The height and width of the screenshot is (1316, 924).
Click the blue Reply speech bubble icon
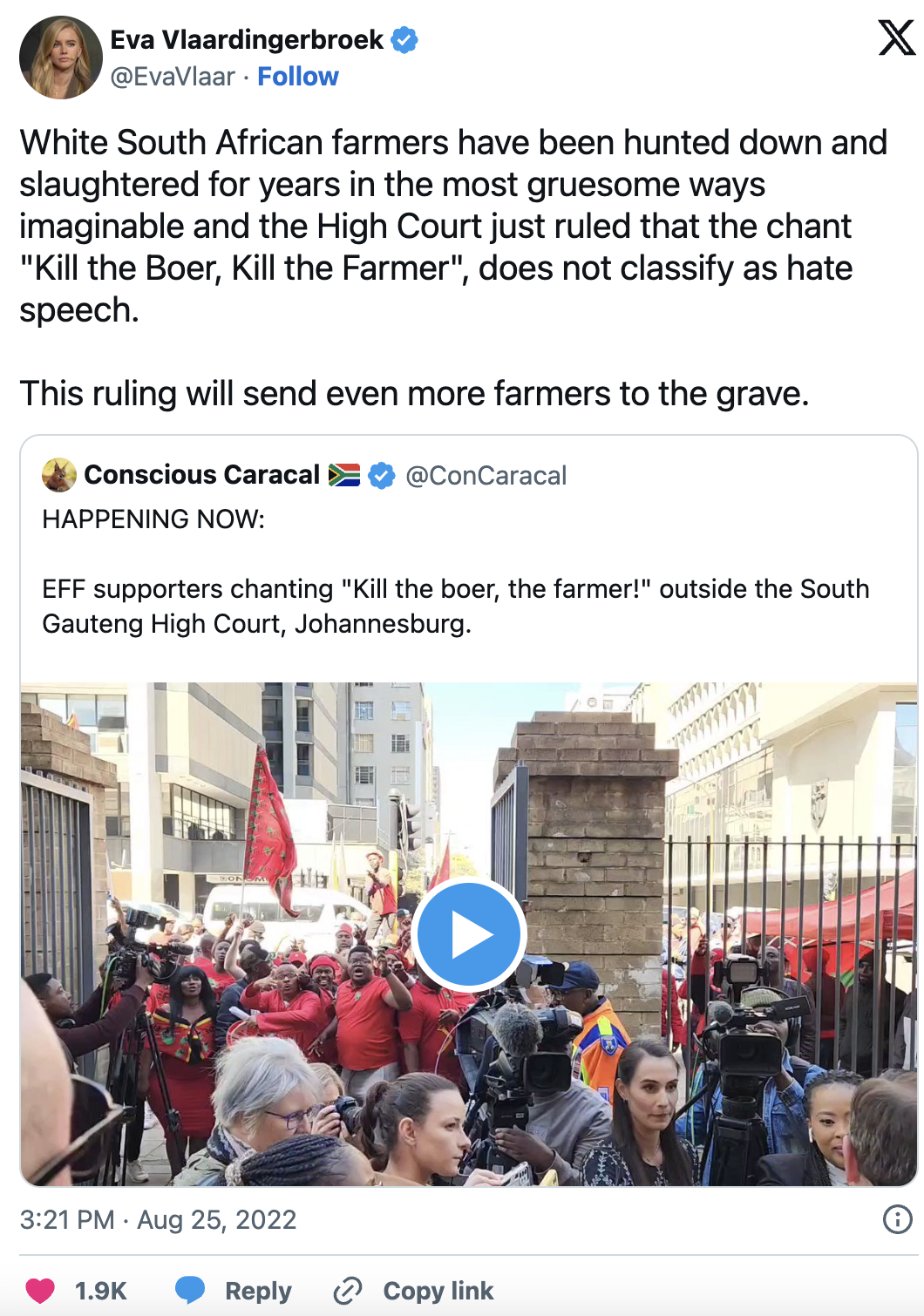190,1290
